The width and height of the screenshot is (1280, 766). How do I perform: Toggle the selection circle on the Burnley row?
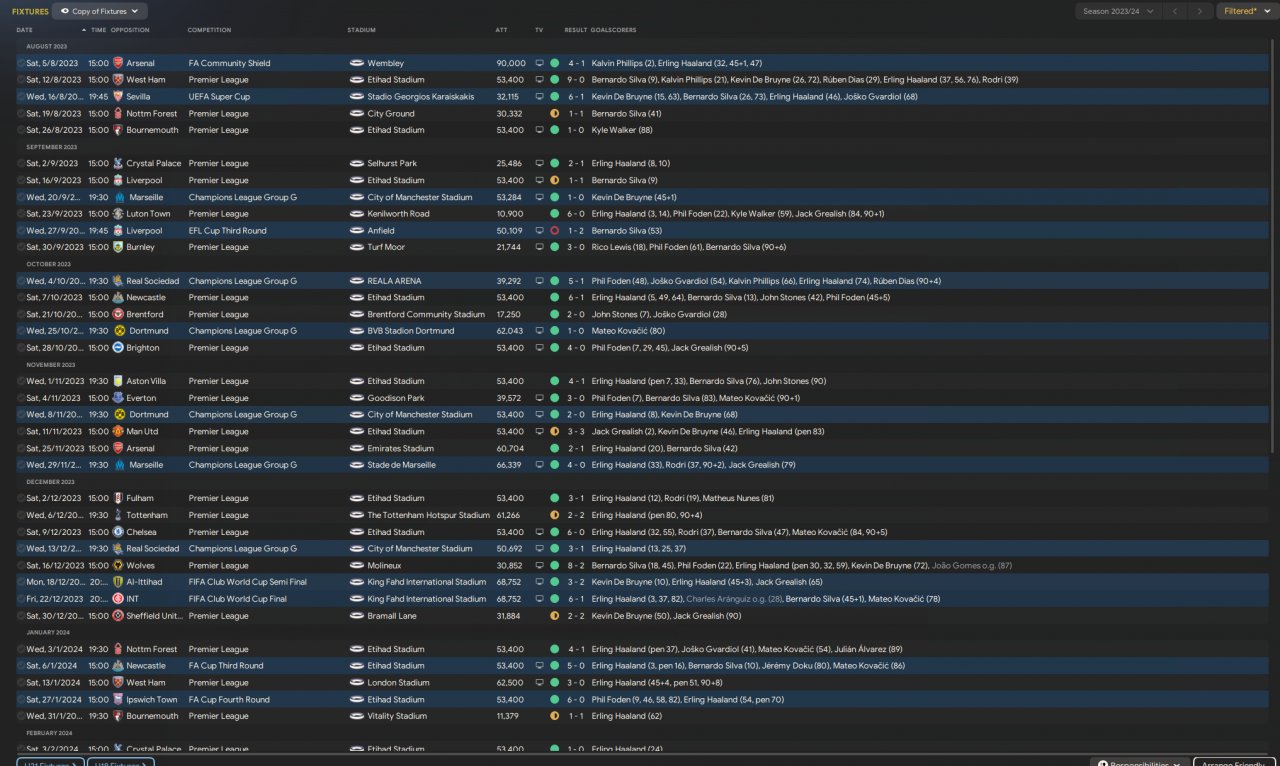pos(21,247)
